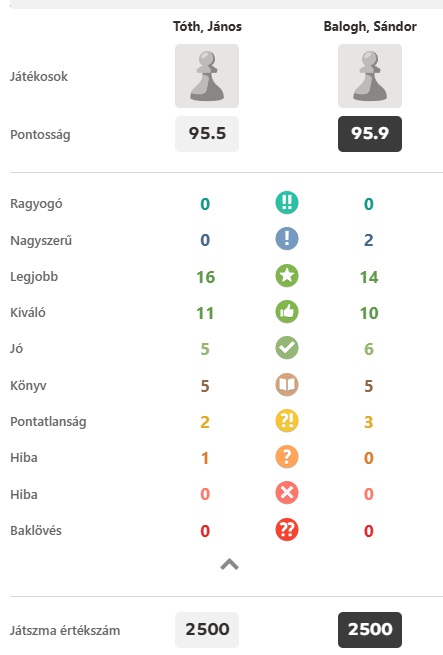The height and width of the screenshot is (655, 443).
Task: Click the name Balogh, Sándor
Action: [370, 26]
